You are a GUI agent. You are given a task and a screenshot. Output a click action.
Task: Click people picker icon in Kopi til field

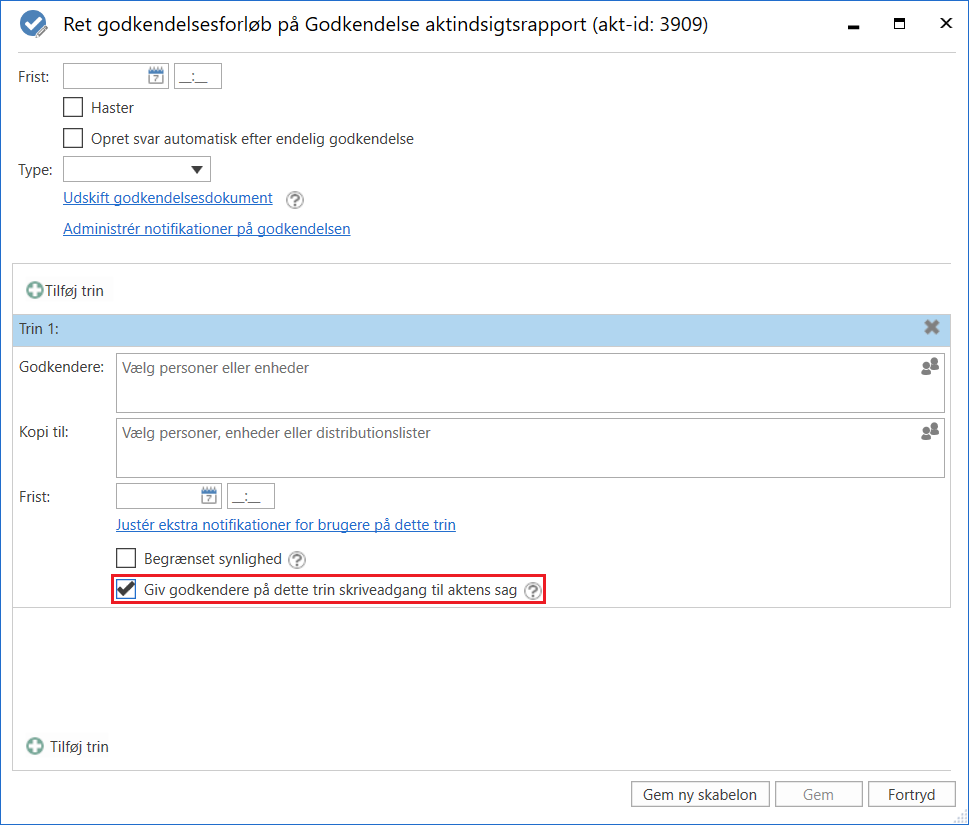pyautogui.click(x=930, y=432)
